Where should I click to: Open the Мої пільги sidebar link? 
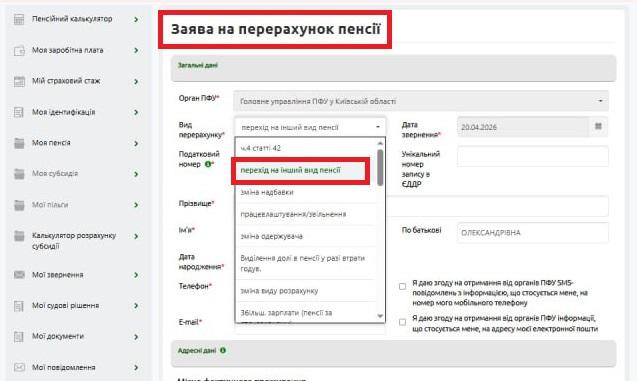tap(50, 205)
